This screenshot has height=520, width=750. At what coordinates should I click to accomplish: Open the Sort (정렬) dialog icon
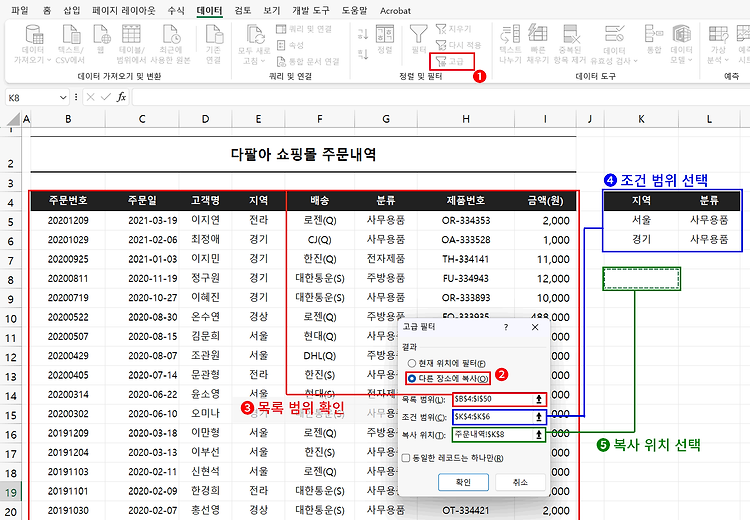[385, 34]
